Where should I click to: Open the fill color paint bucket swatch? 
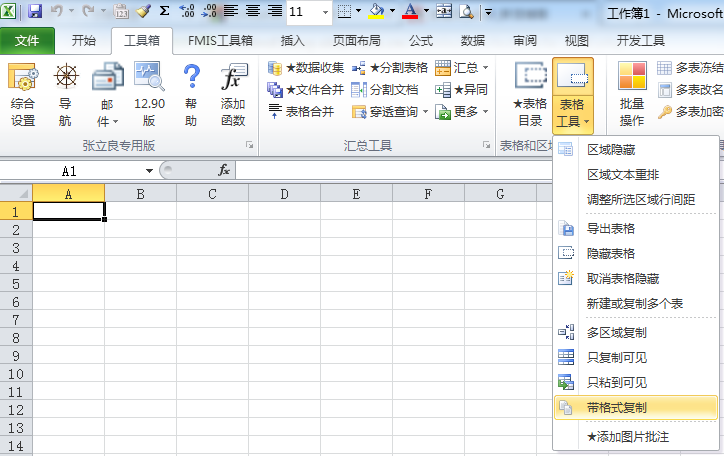click(x=376, y=12)
